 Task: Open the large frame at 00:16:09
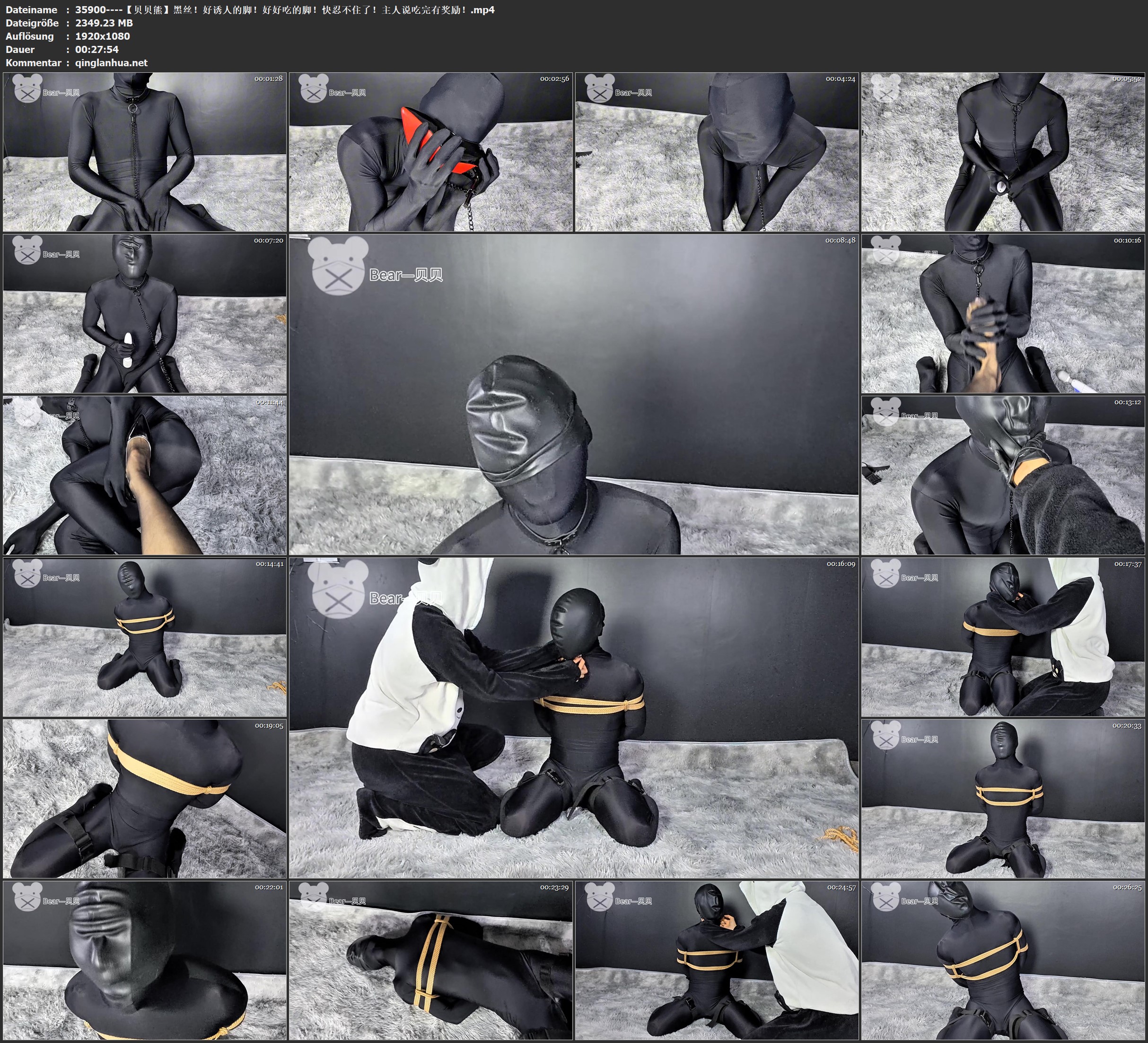573,718
